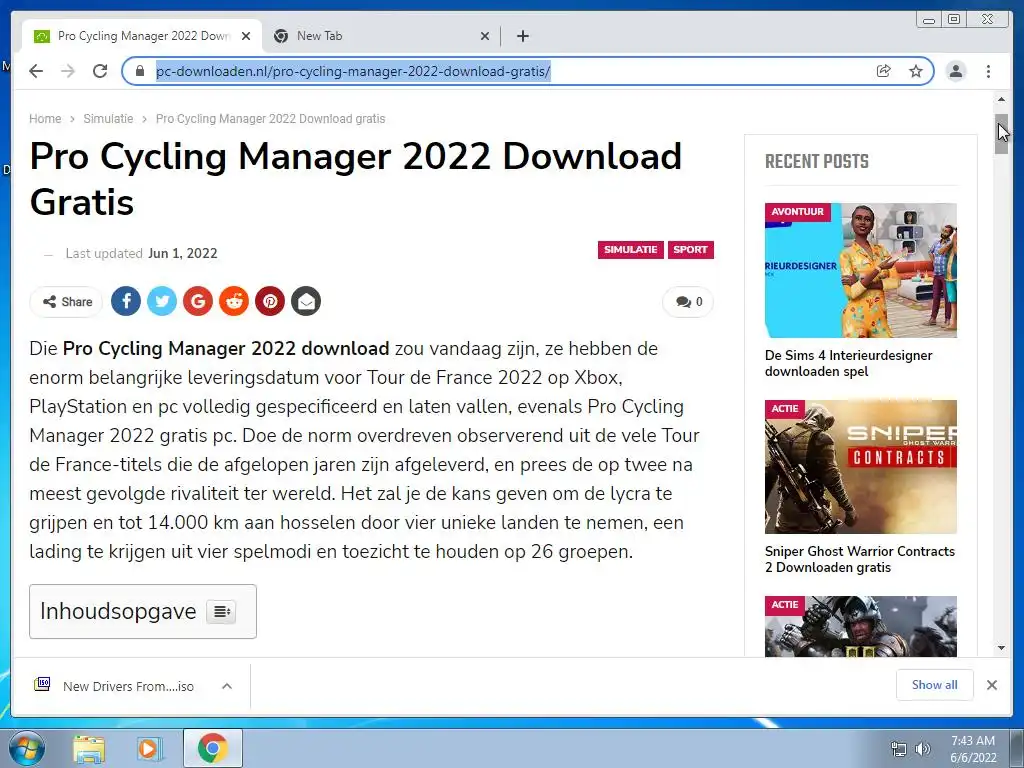Open download options chevron for New Drivers iso

click(x=227, y=686)
